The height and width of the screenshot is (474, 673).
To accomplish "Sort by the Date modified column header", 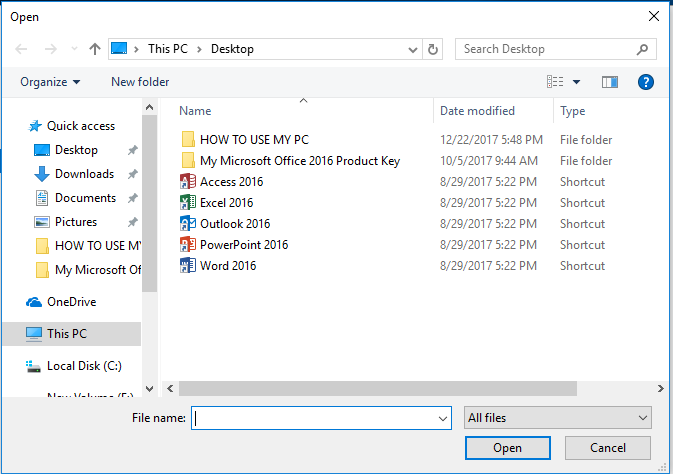I will [477, 111].
